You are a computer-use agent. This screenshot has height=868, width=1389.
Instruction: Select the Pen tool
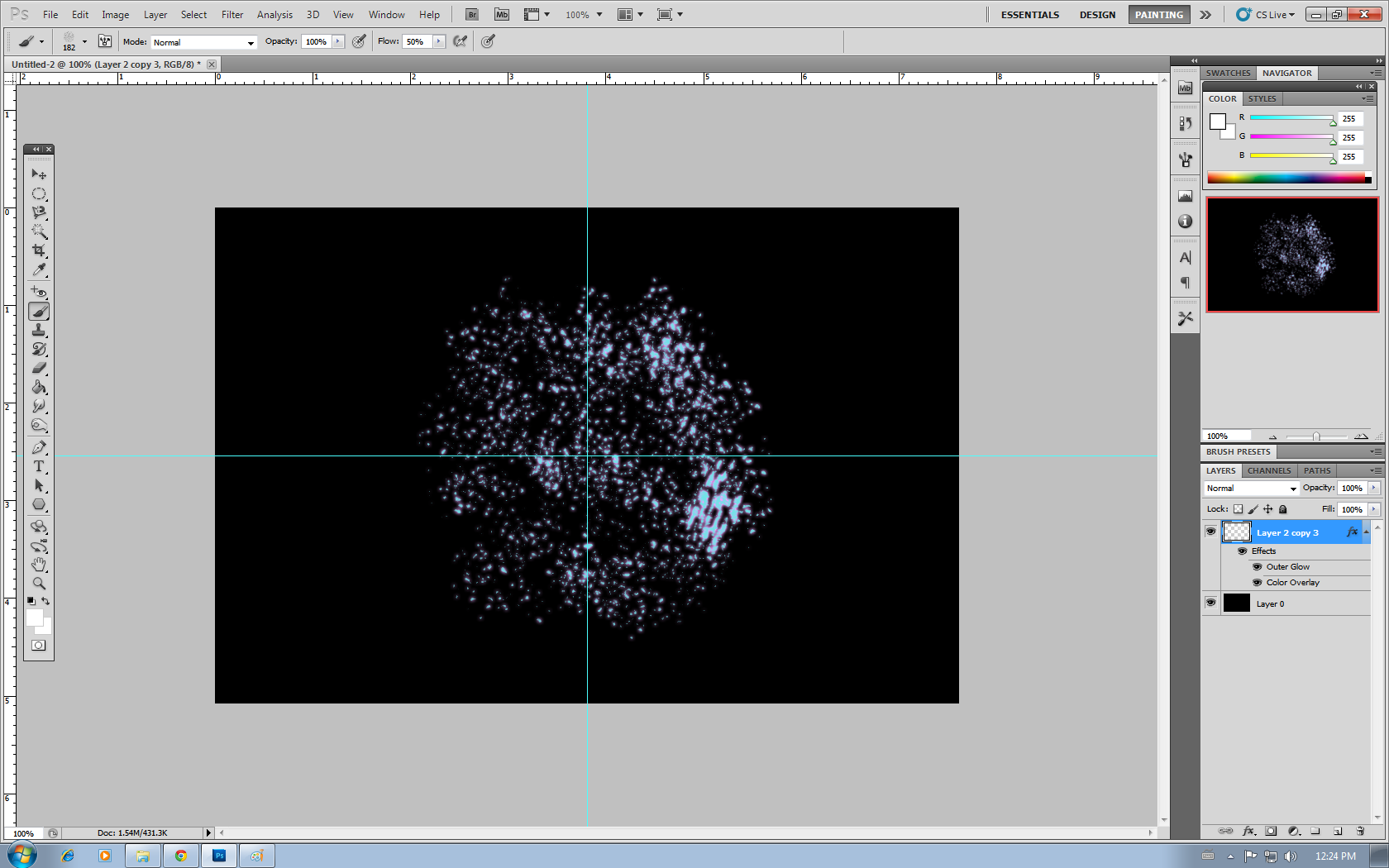point(39,447)
